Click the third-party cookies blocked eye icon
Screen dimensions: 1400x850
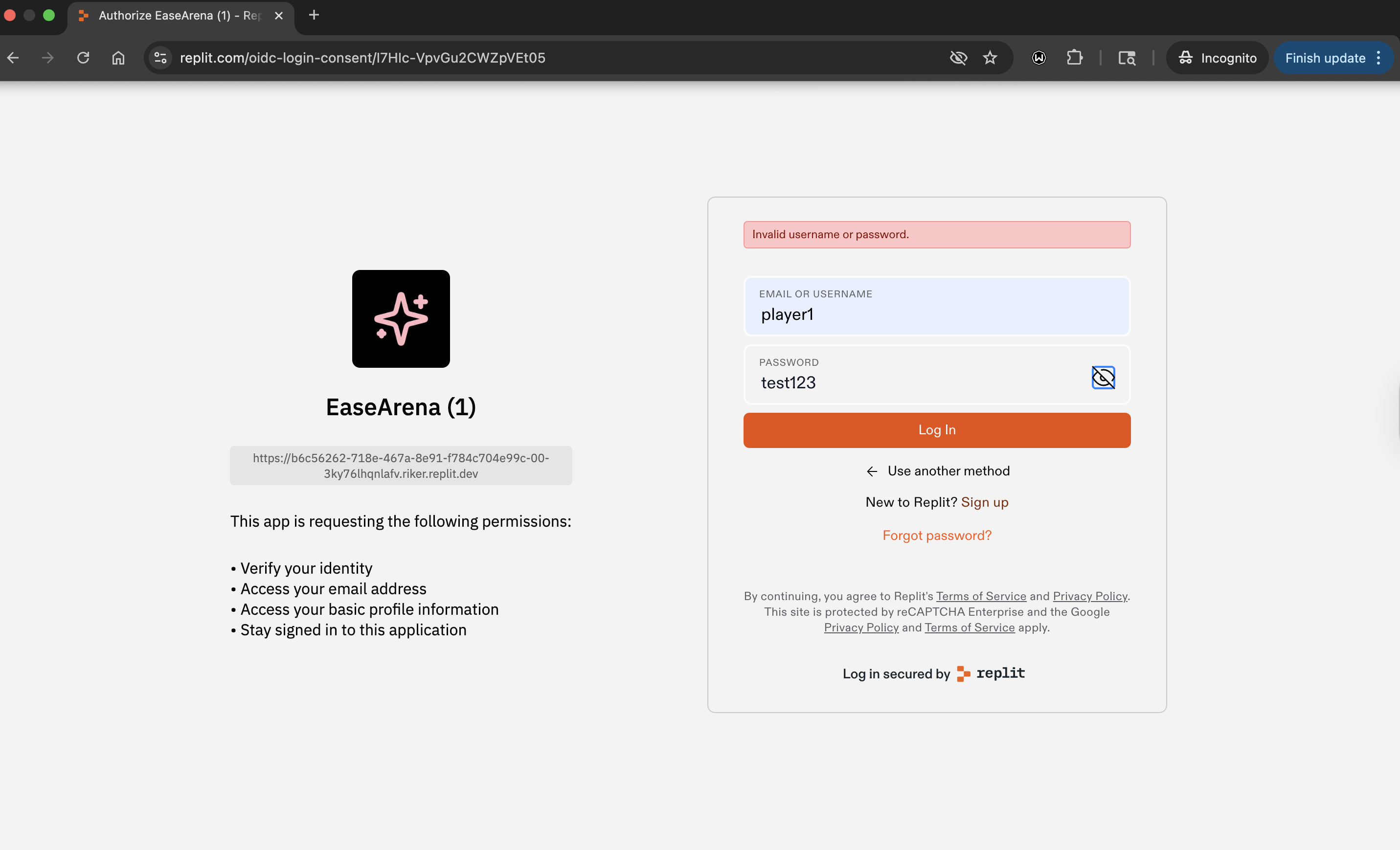tap(958, 58)
